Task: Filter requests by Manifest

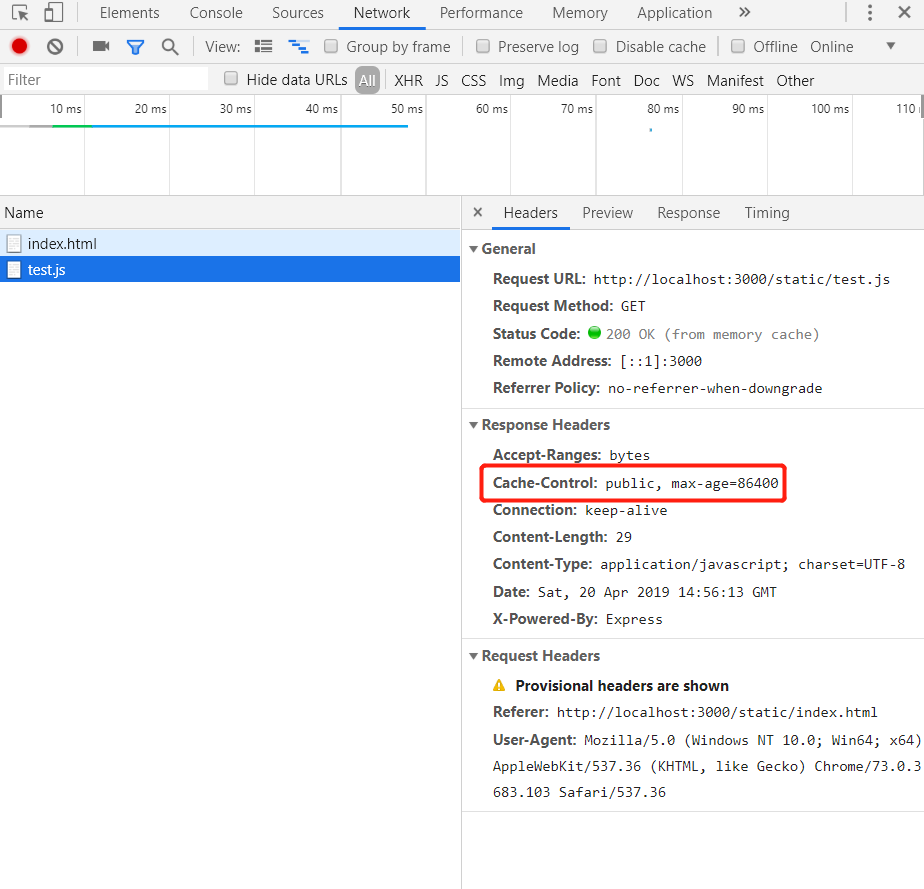Action: (x=735, y=81)
